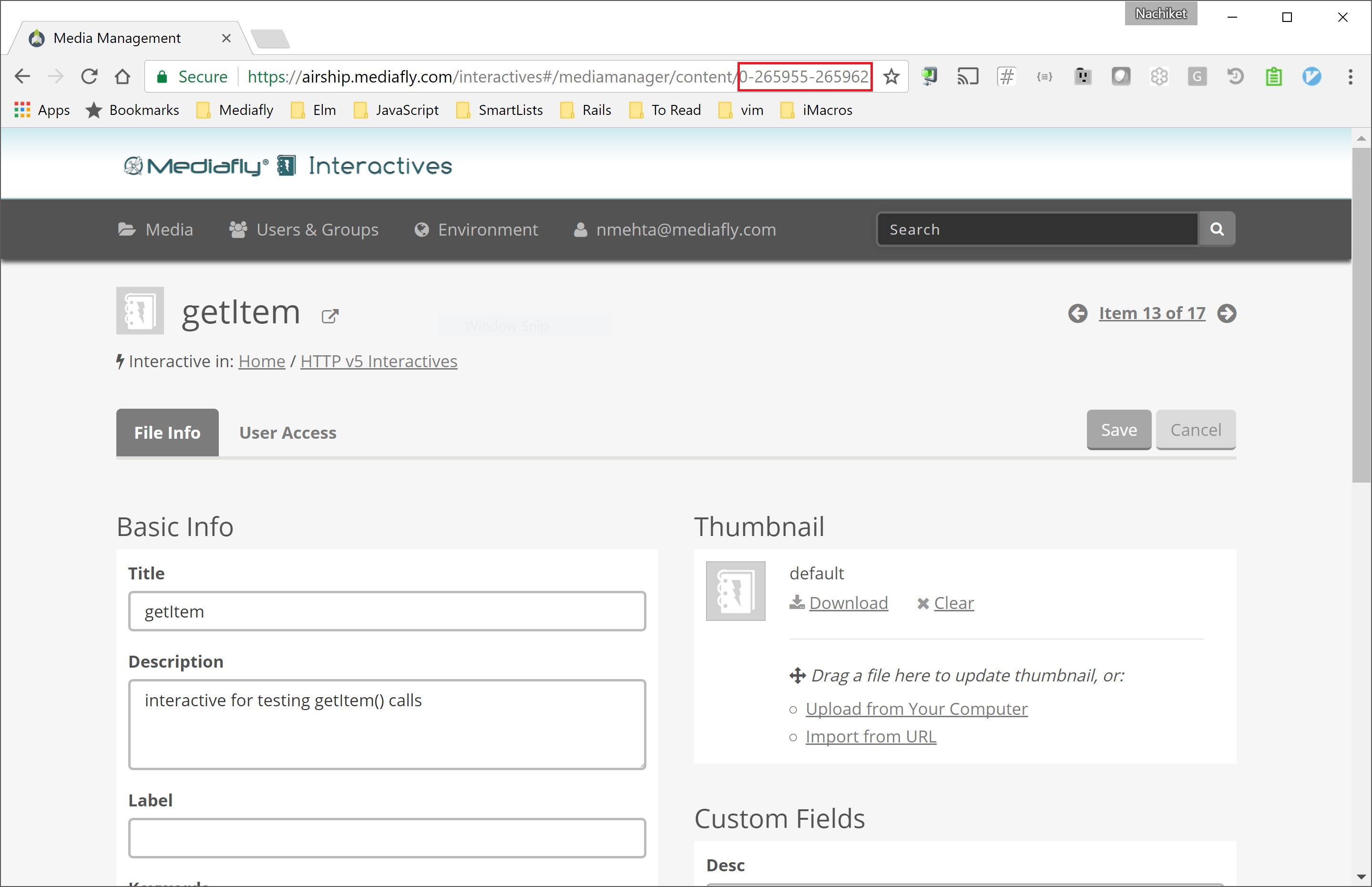The image size is (1372, 887).
Task: Bookmark this page with star icon
Action: tap(891, 77)
